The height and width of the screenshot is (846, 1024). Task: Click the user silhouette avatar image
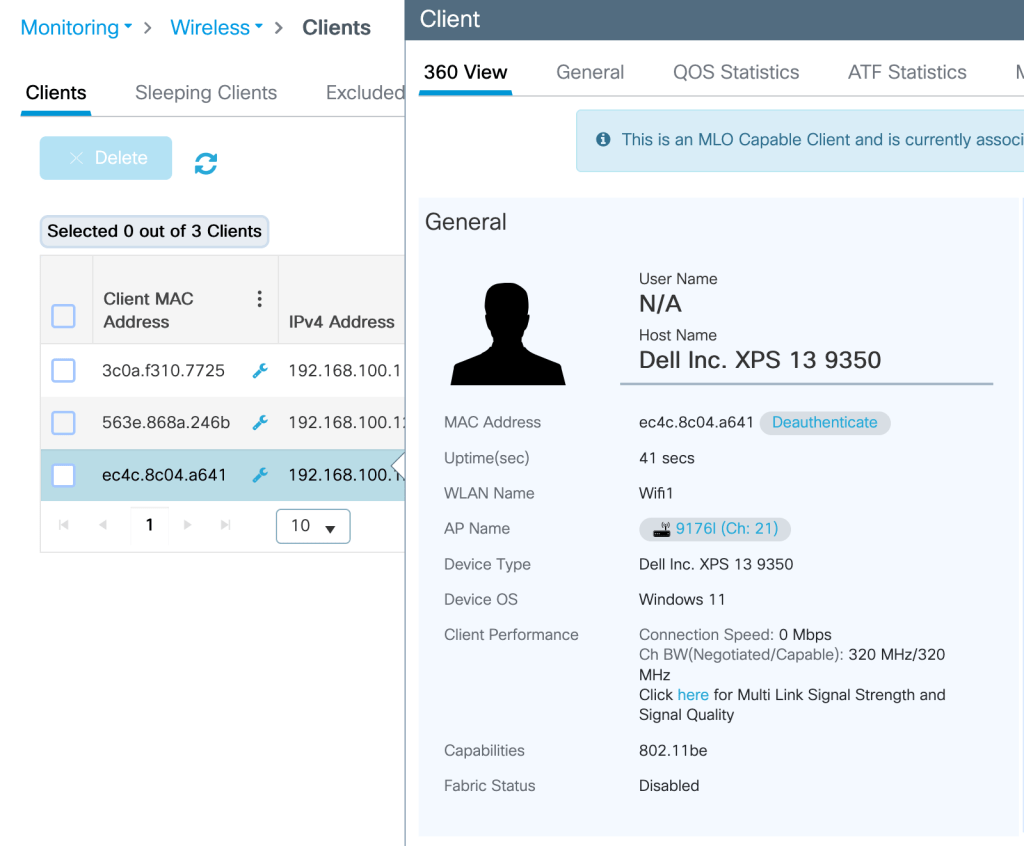pos(508,334)
